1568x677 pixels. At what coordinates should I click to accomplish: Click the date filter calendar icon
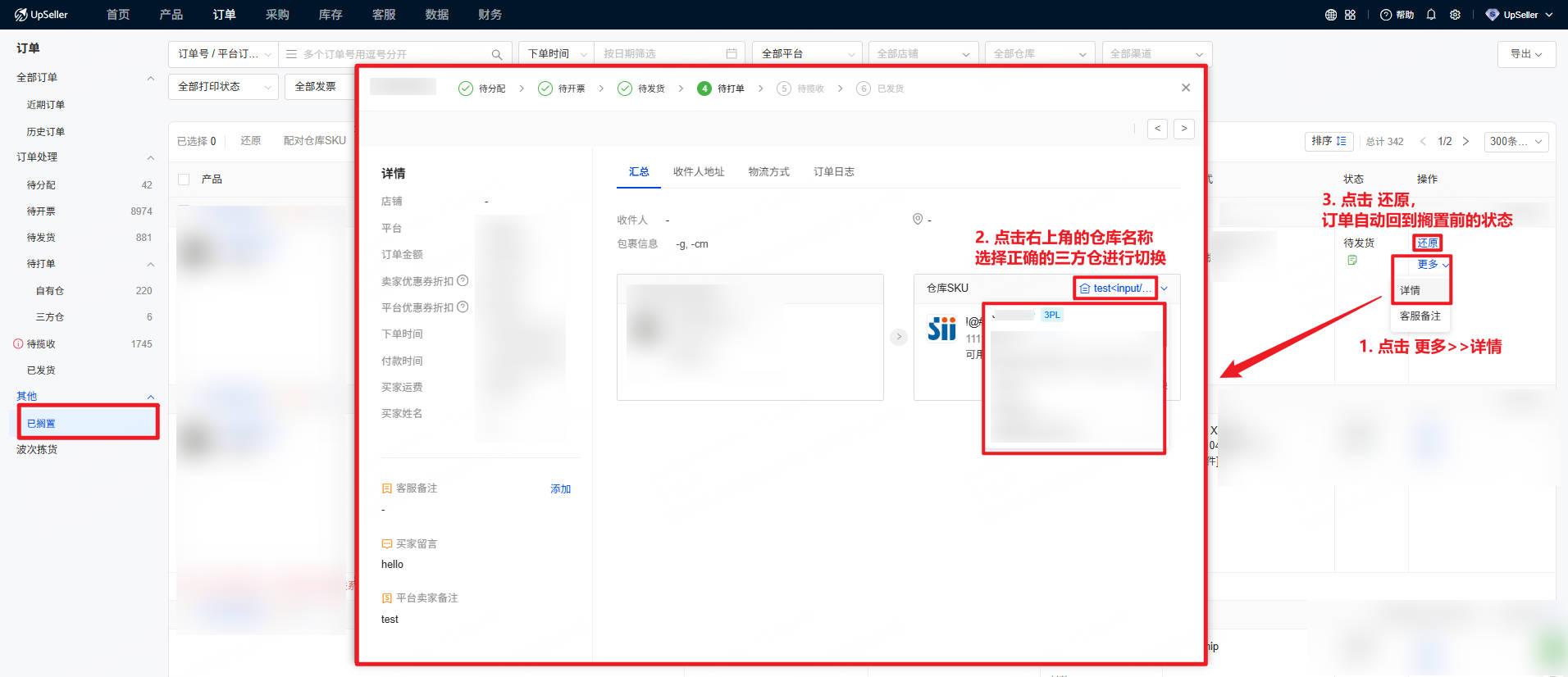(x=732, y=54)
